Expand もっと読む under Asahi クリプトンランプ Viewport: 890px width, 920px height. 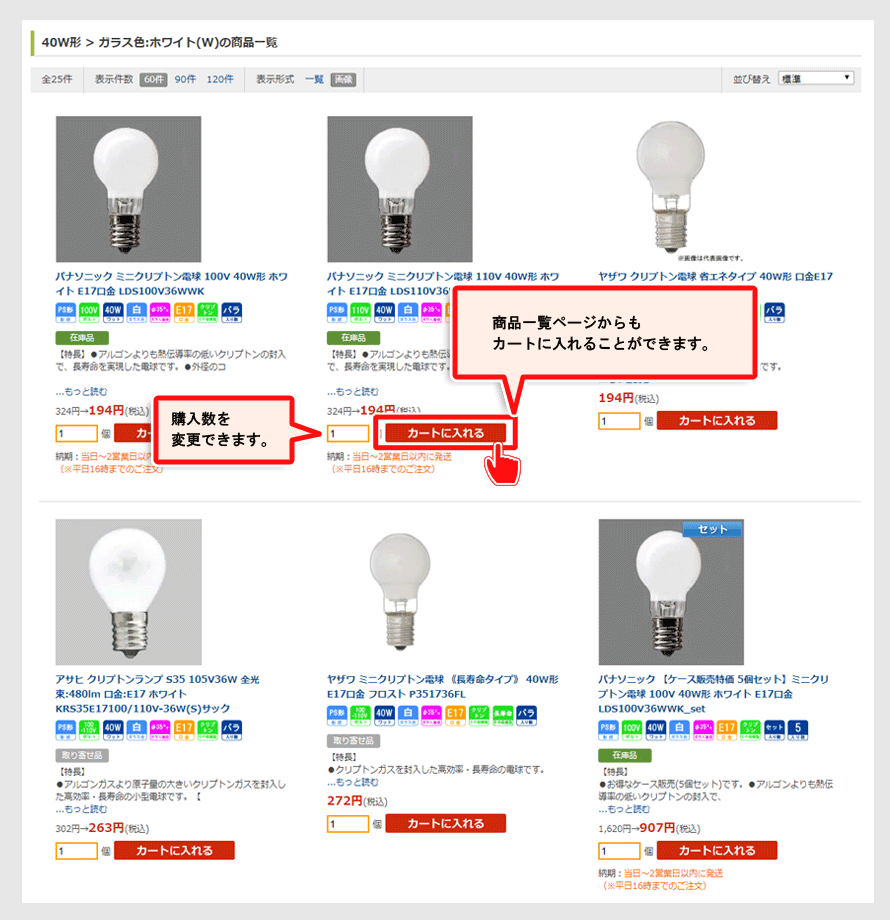82,809
